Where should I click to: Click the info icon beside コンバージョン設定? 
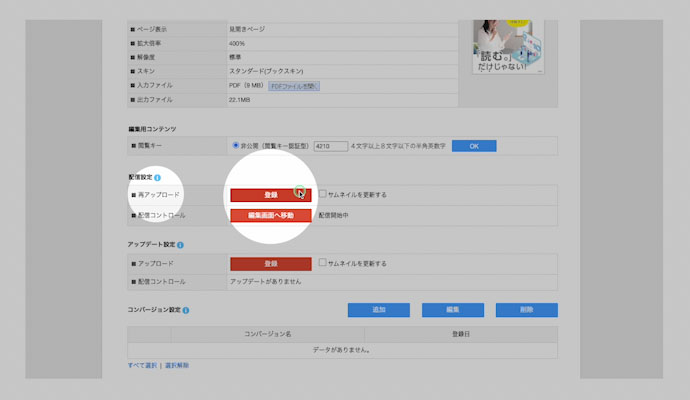[187, 311]
